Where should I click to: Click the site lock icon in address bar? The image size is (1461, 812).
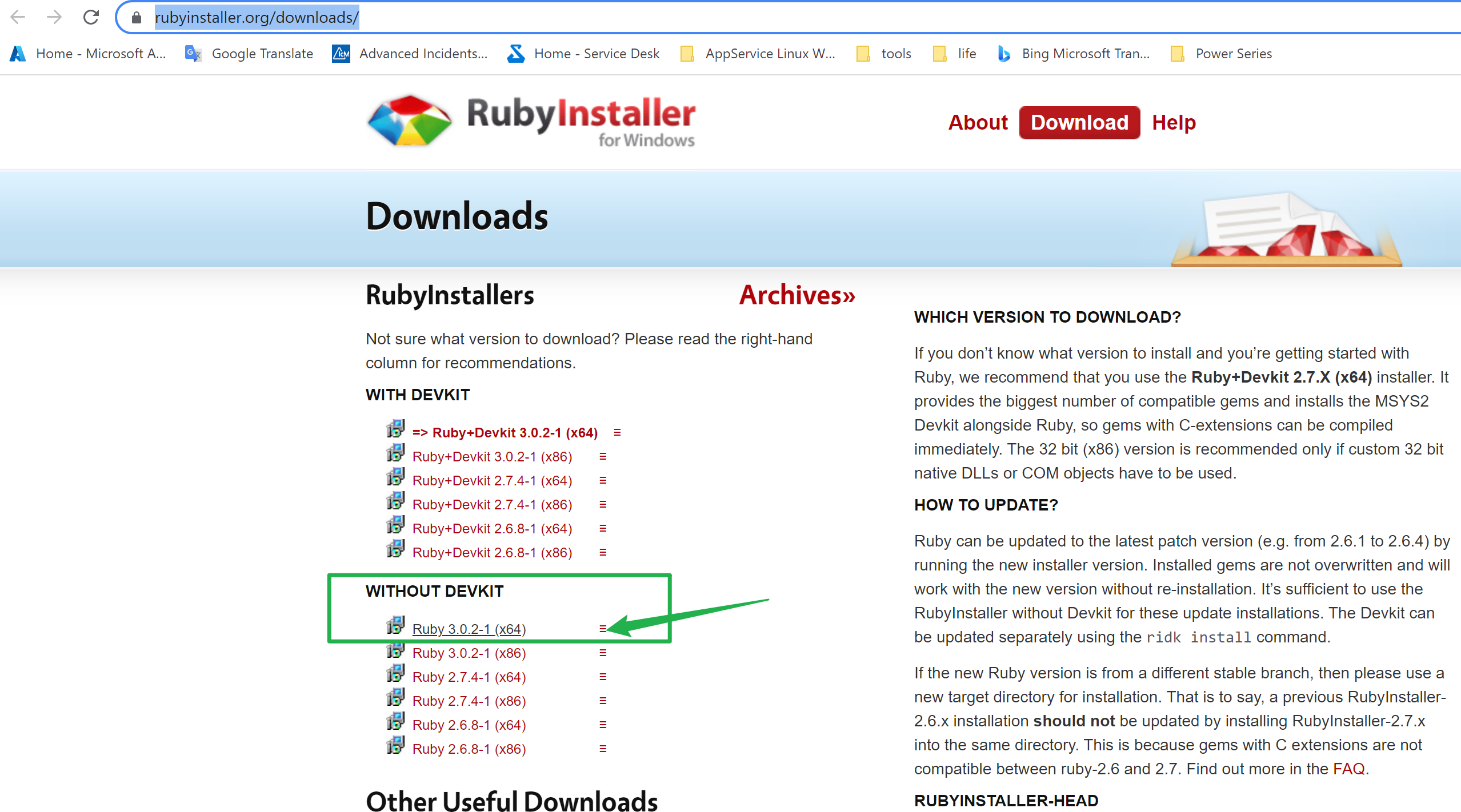(x=136, y=18)
